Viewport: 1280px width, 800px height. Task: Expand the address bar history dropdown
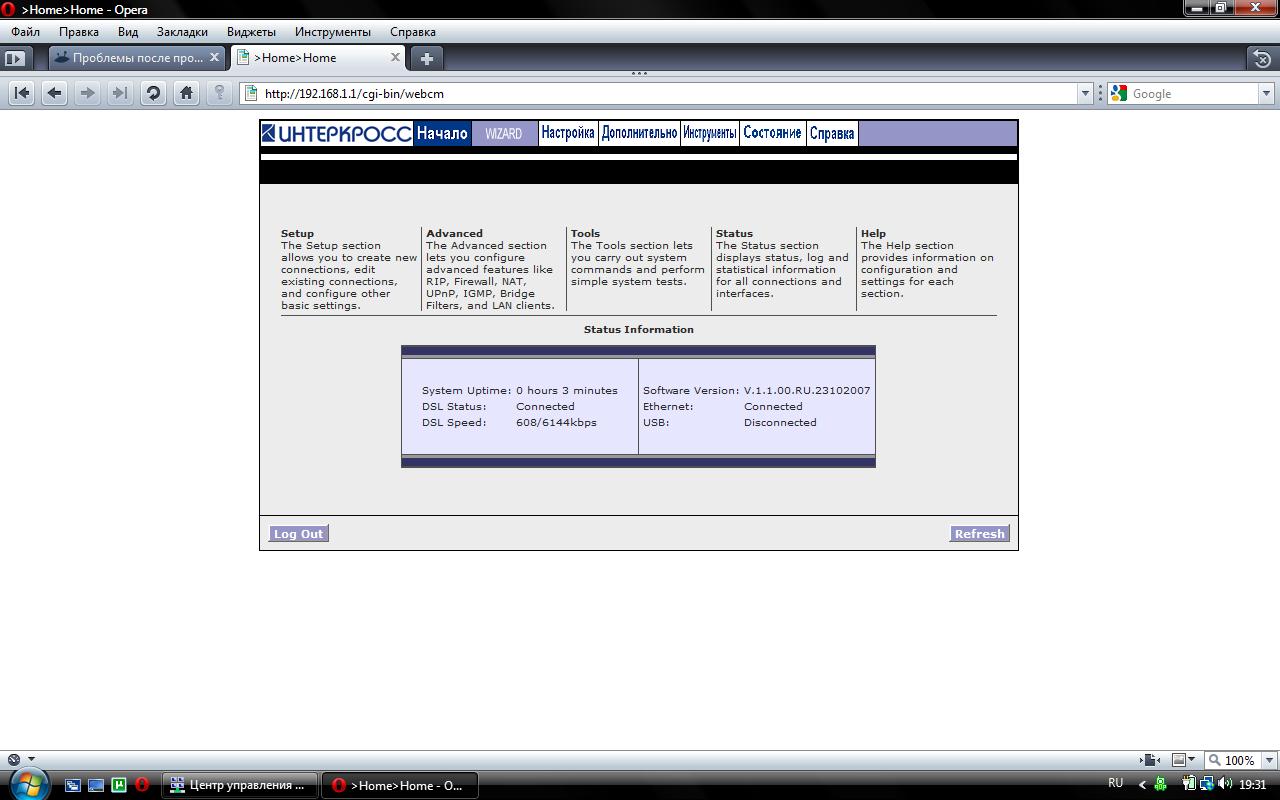[1085, 93]
